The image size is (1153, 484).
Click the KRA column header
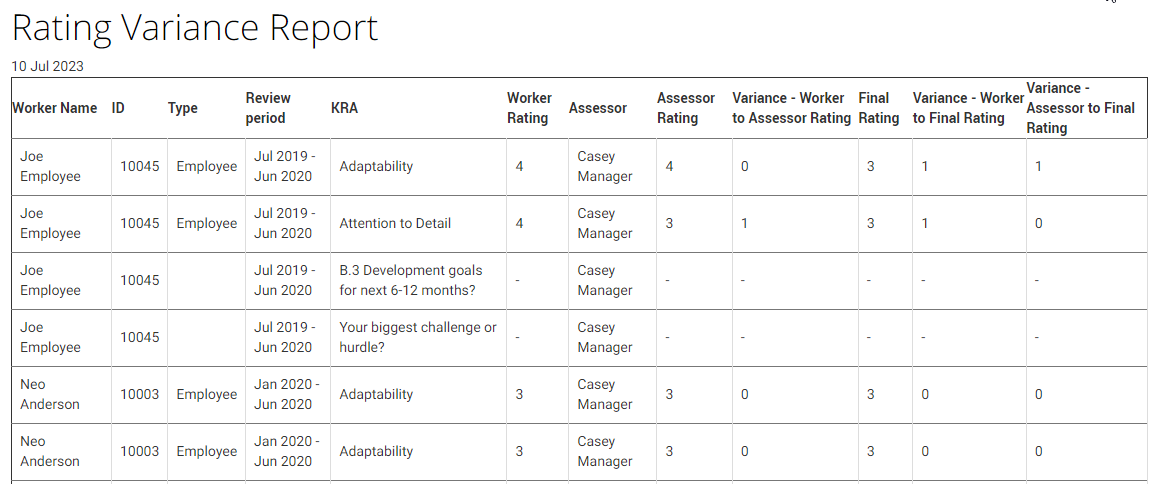pos(344,108)
